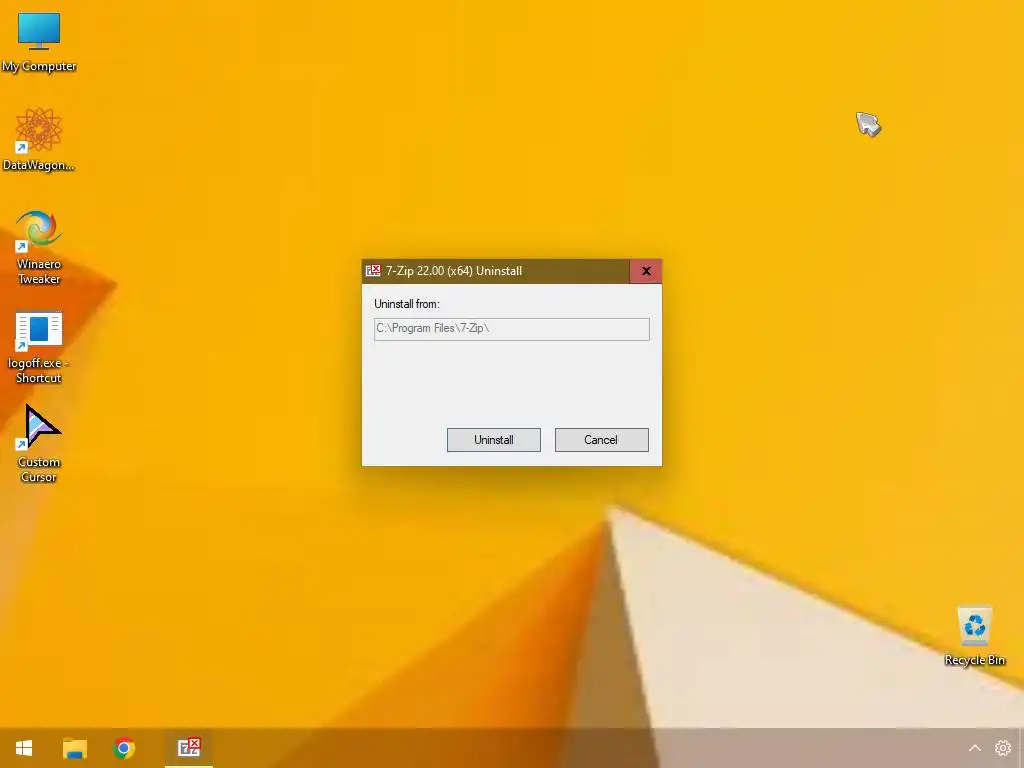Open the Windows Start button

coord(24,748)
